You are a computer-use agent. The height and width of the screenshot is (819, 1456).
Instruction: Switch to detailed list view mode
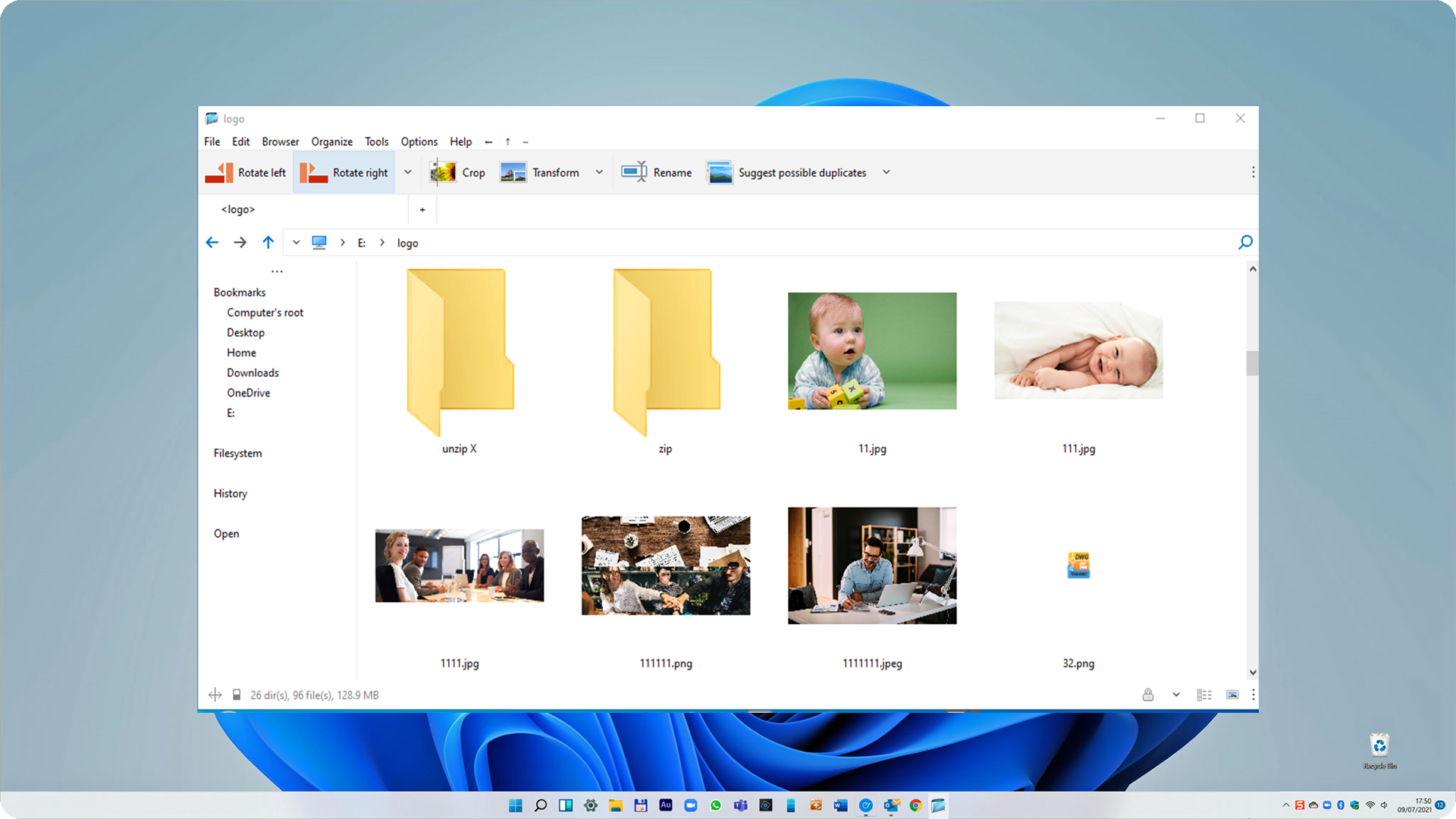click(x=1204, y=695)
